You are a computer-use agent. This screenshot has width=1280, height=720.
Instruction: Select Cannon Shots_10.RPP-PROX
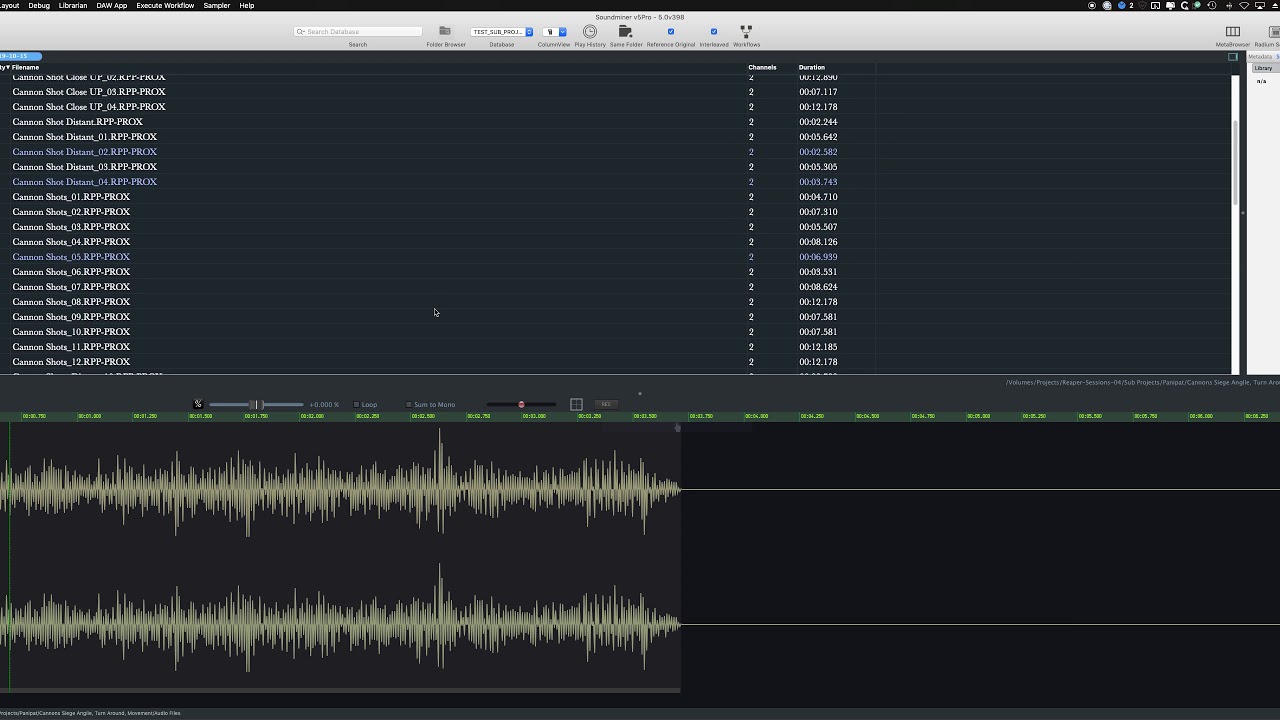pyautogui.click(x=71, y=332)
